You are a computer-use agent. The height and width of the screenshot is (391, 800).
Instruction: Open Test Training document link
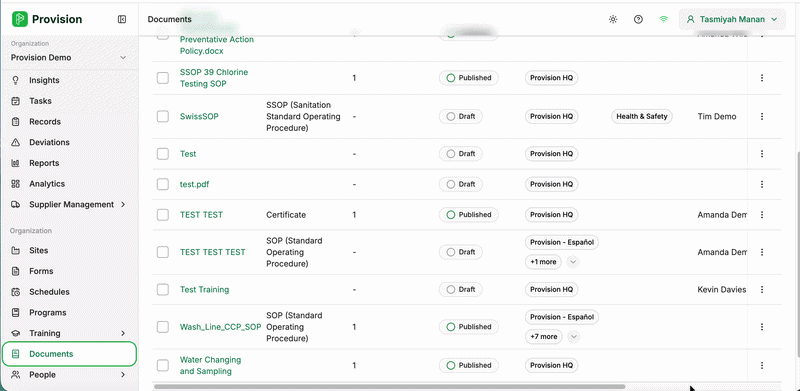(x=205, y=289)
